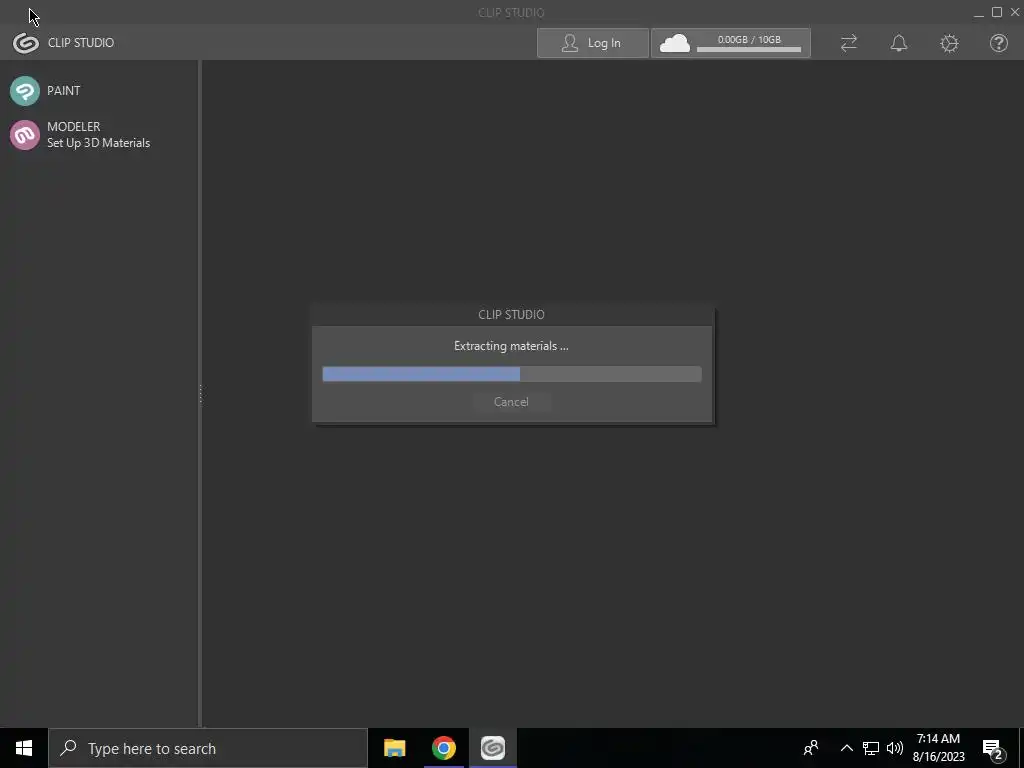Open the People icon in system tray
The height and width of the screenshot is (768, 1024).
point(811,748)
